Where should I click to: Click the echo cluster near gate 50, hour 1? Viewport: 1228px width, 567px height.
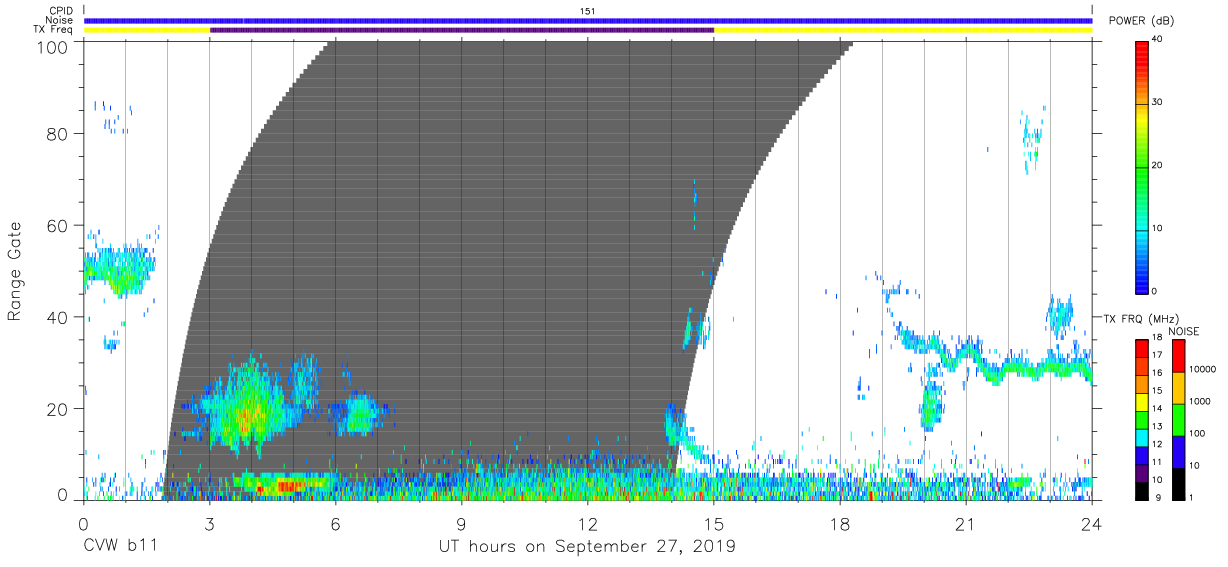118,270
